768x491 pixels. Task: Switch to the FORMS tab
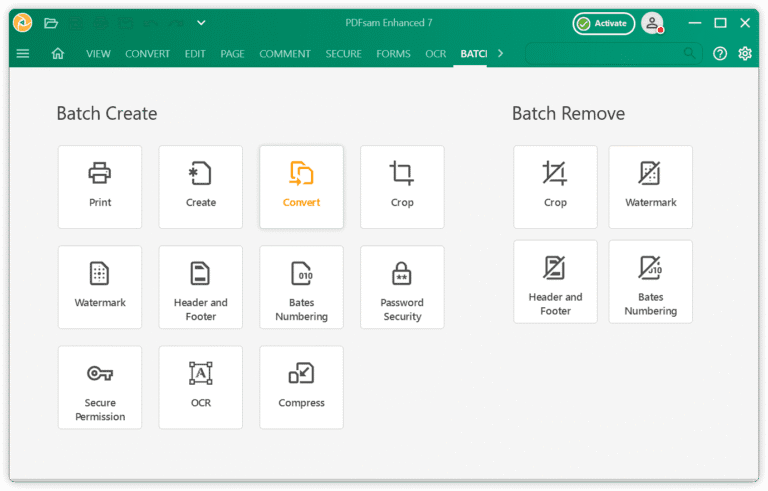(393, 54)
